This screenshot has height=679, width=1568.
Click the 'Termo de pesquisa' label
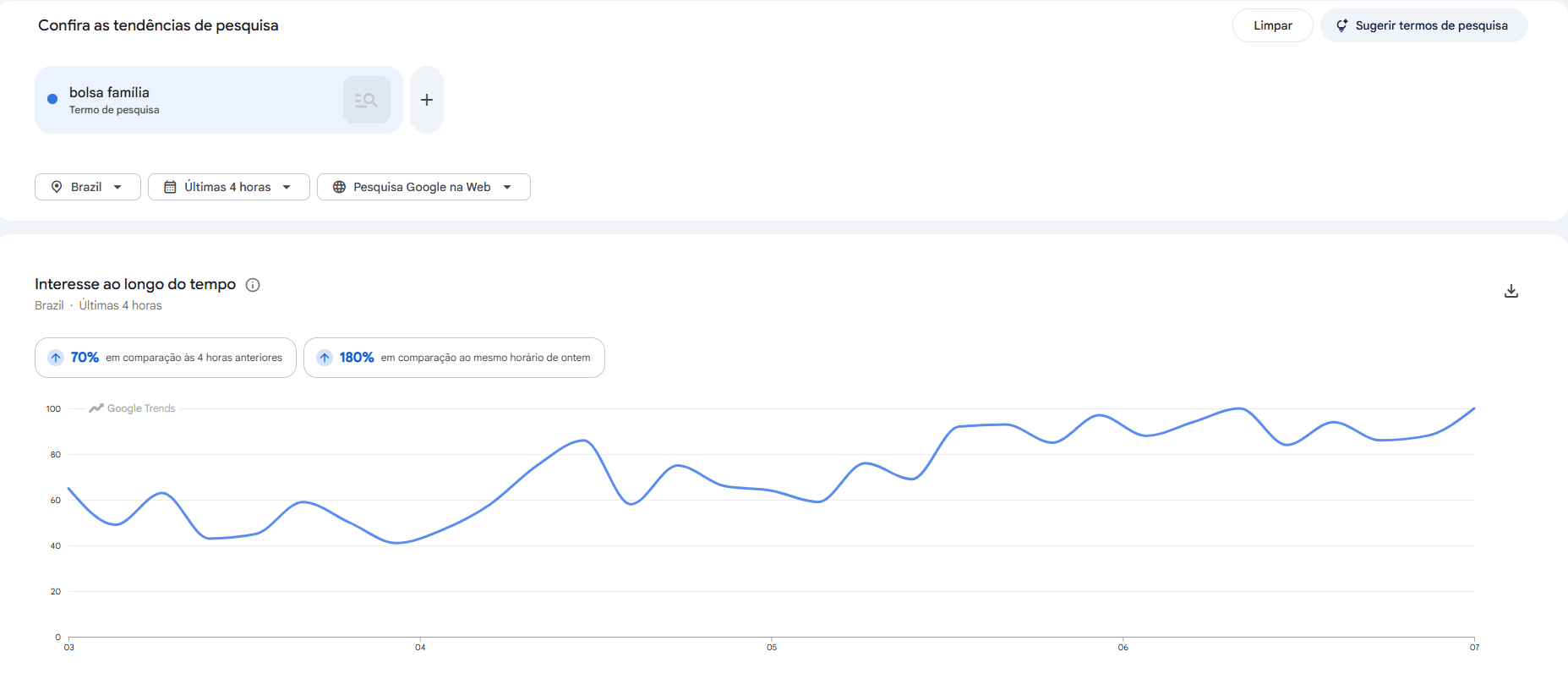(x=114, y=110)
